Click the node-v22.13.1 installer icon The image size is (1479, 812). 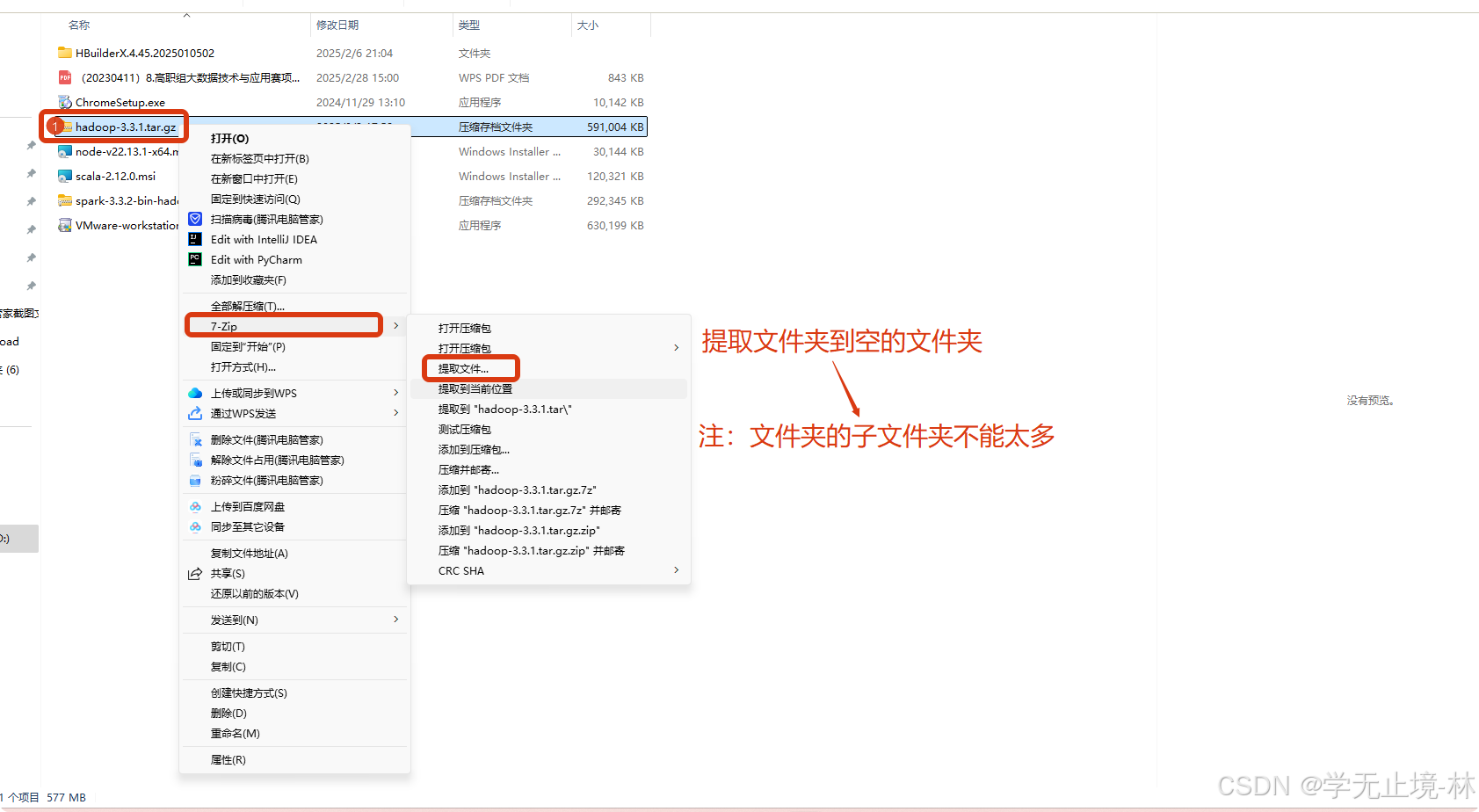point(64,151)
